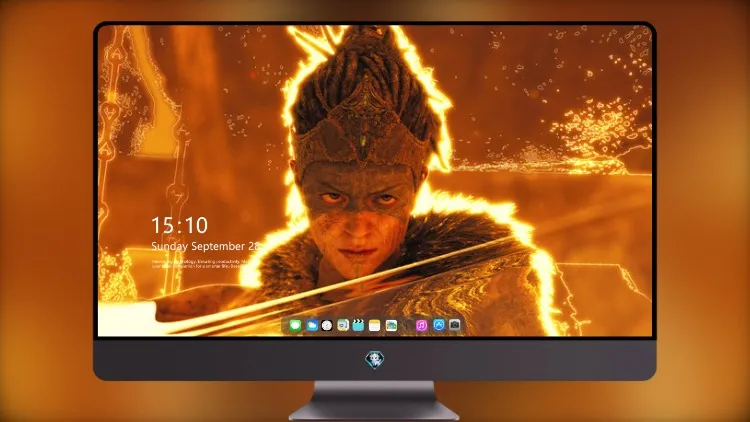Click the empty dock gap before Music

(407, 326)
